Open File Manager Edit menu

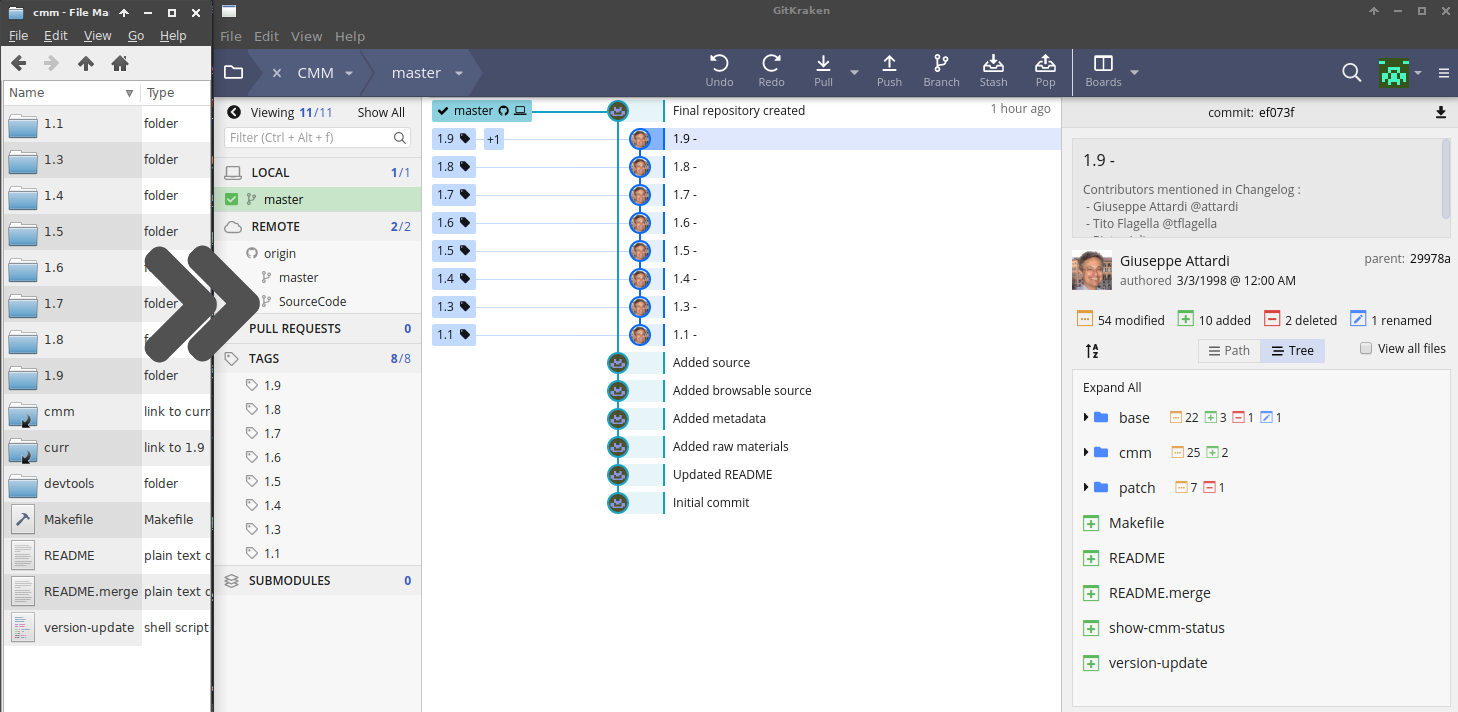56,35
